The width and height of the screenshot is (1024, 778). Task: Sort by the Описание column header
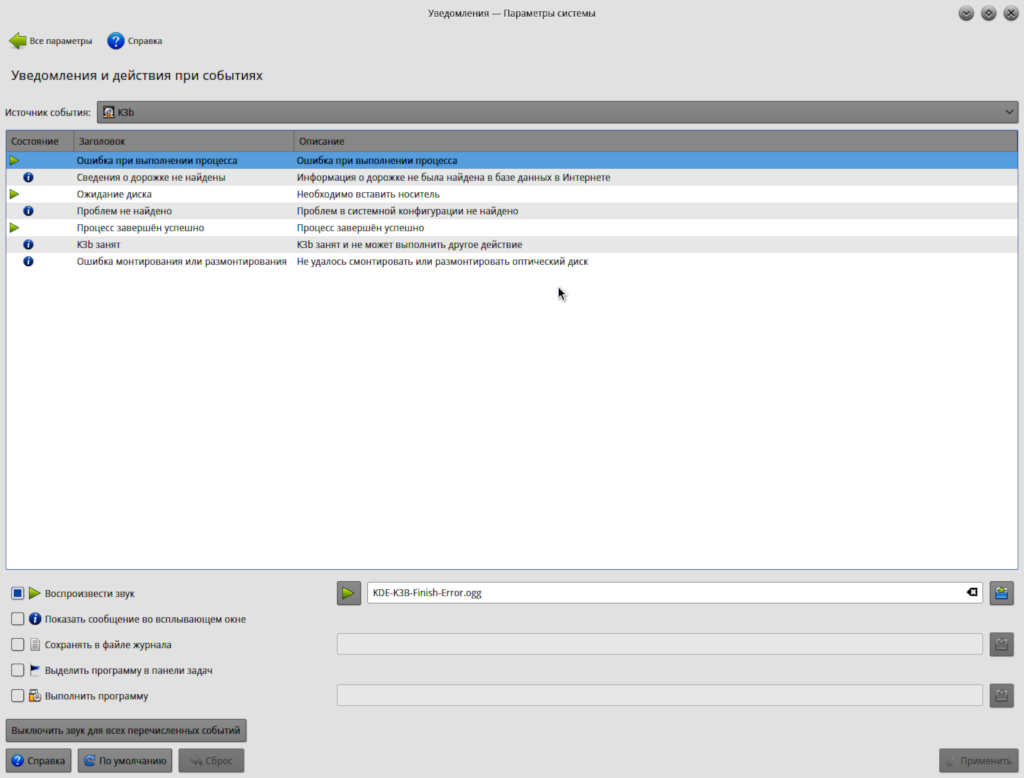655,141
